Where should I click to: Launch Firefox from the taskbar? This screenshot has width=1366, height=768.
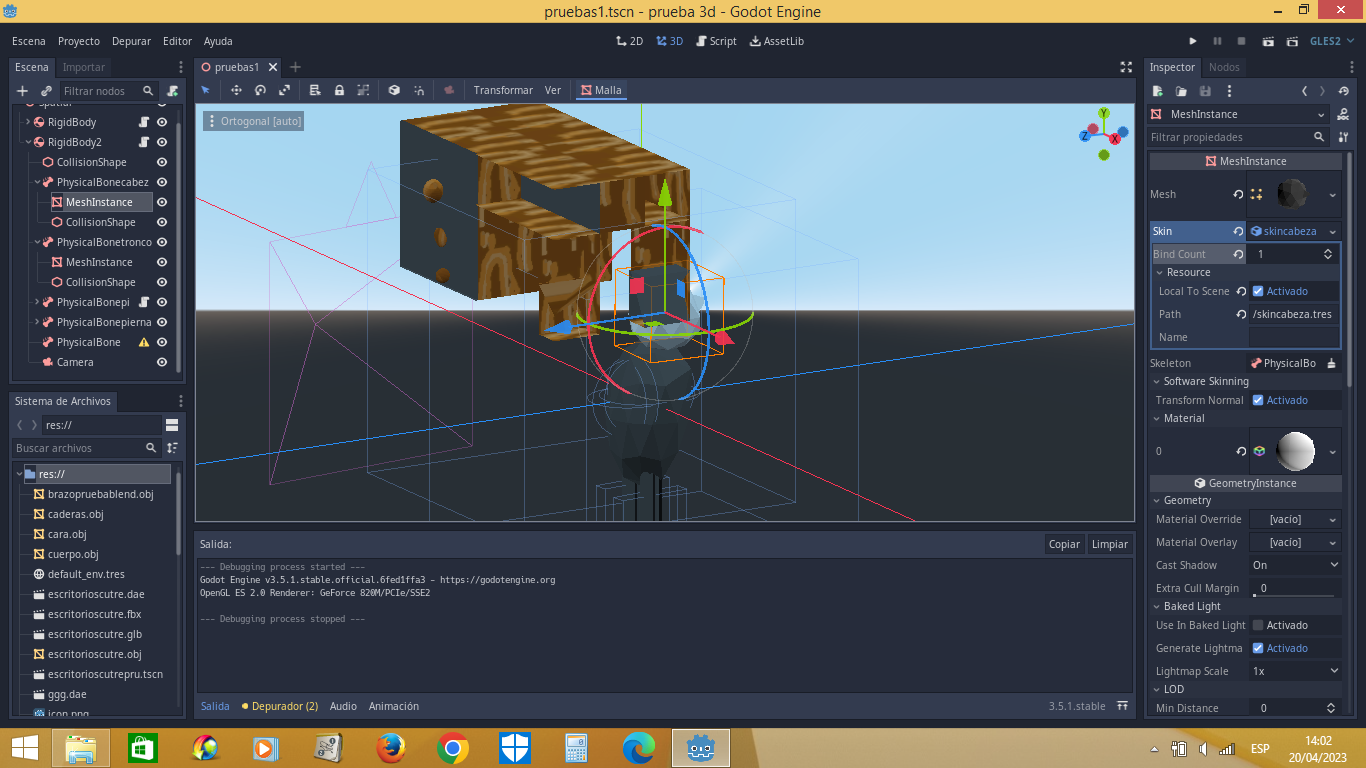(390, 748)
